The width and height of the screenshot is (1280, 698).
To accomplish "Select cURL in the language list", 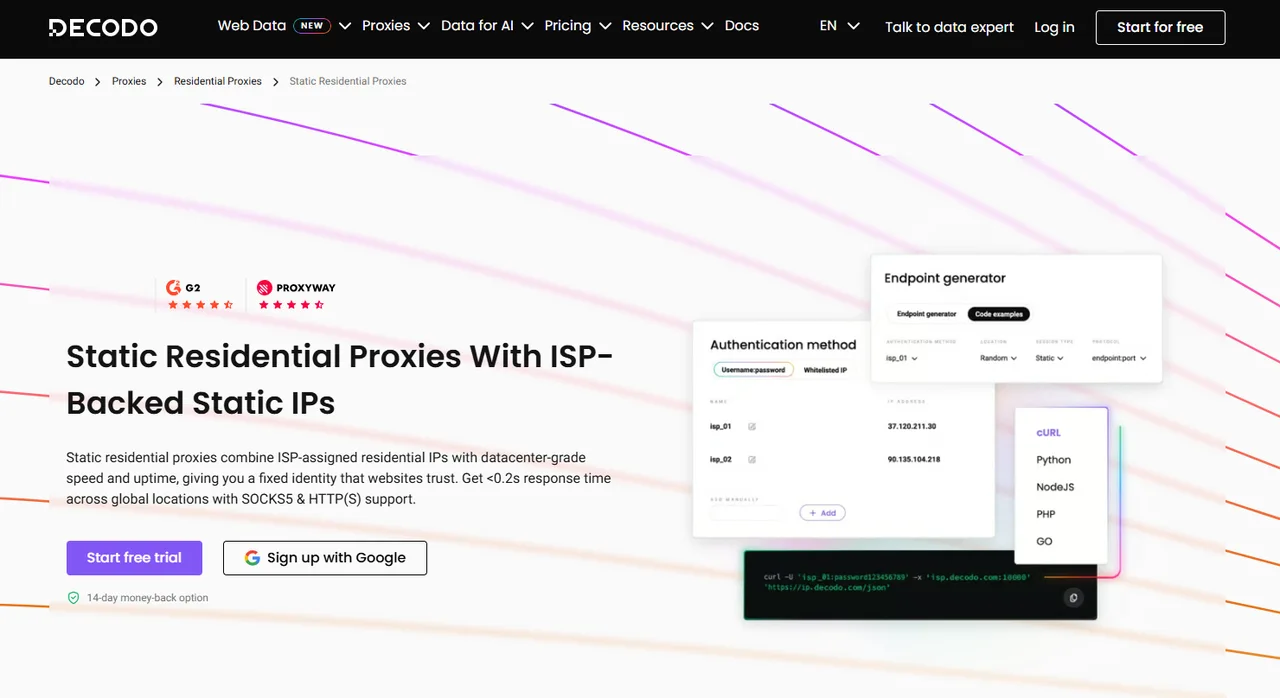I will (x=1048, y=433).
